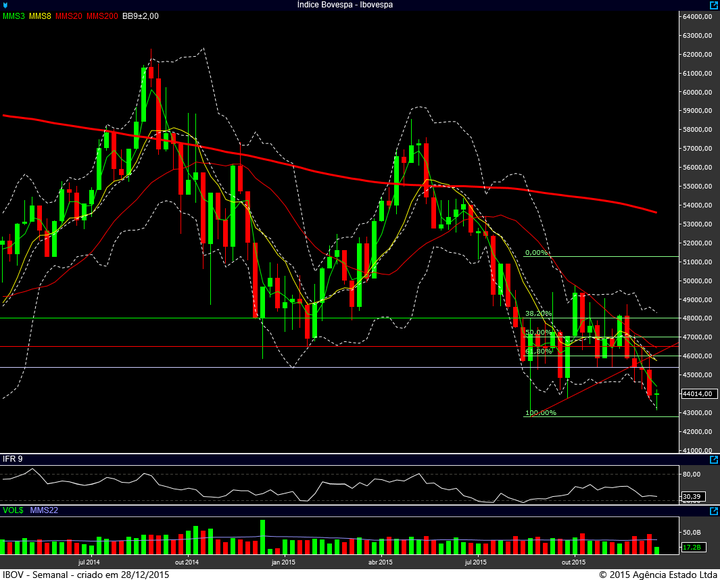This screenshot has height=580, width=720.
Task: Click the MMS22 volume average label
Action: coord(44,510)
